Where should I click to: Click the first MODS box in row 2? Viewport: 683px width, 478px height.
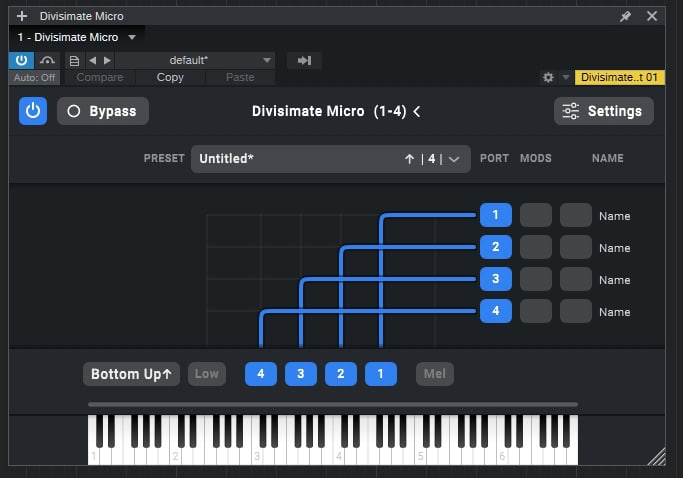coord(536,247)
